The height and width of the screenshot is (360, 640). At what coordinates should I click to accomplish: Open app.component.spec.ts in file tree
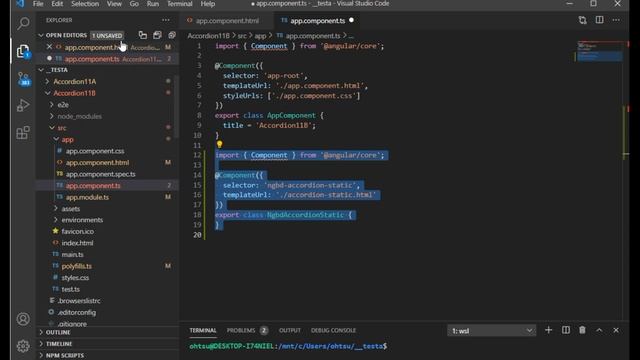coord(100,174)
